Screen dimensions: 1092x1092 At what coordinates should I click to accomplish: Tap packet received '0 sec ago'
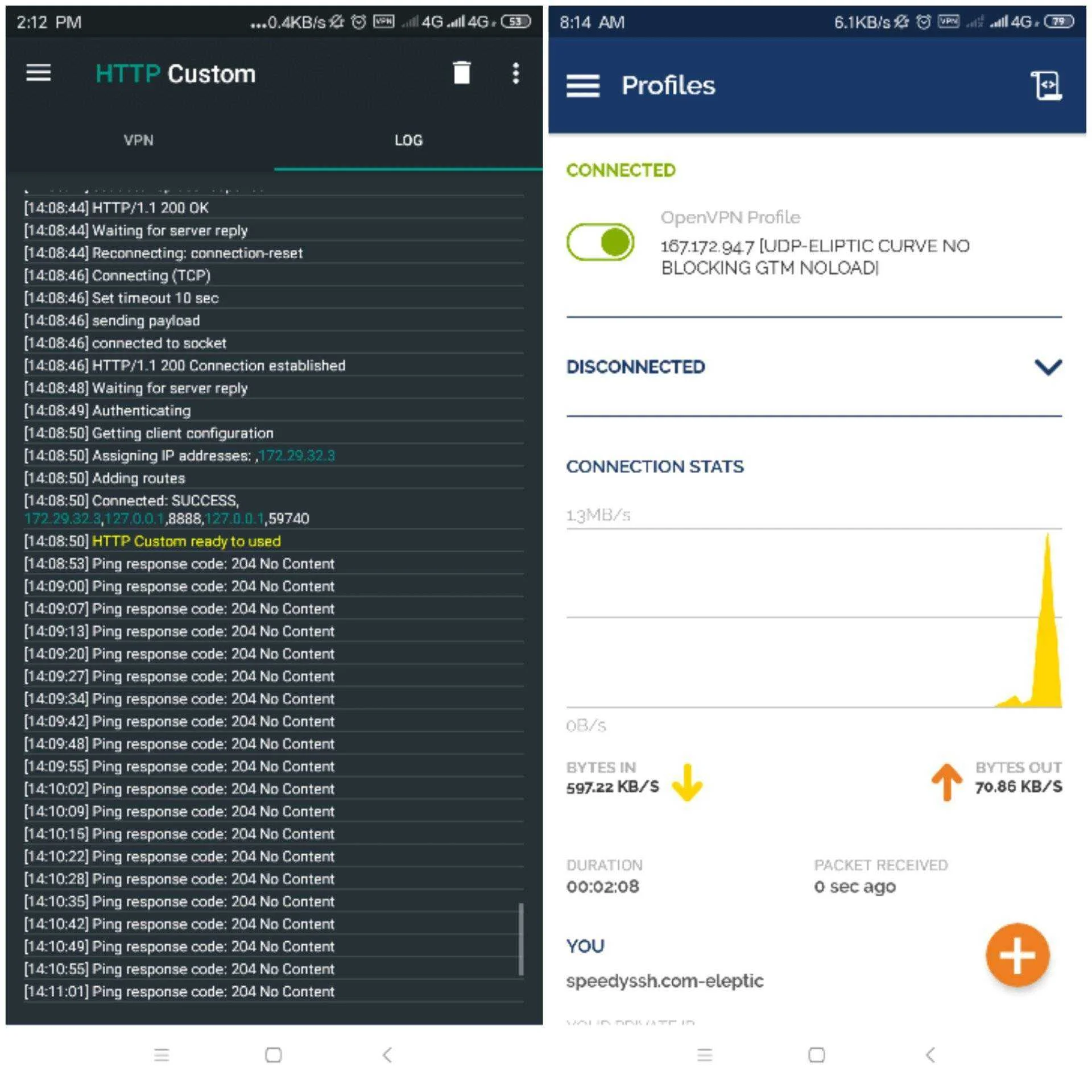point(855,887)
